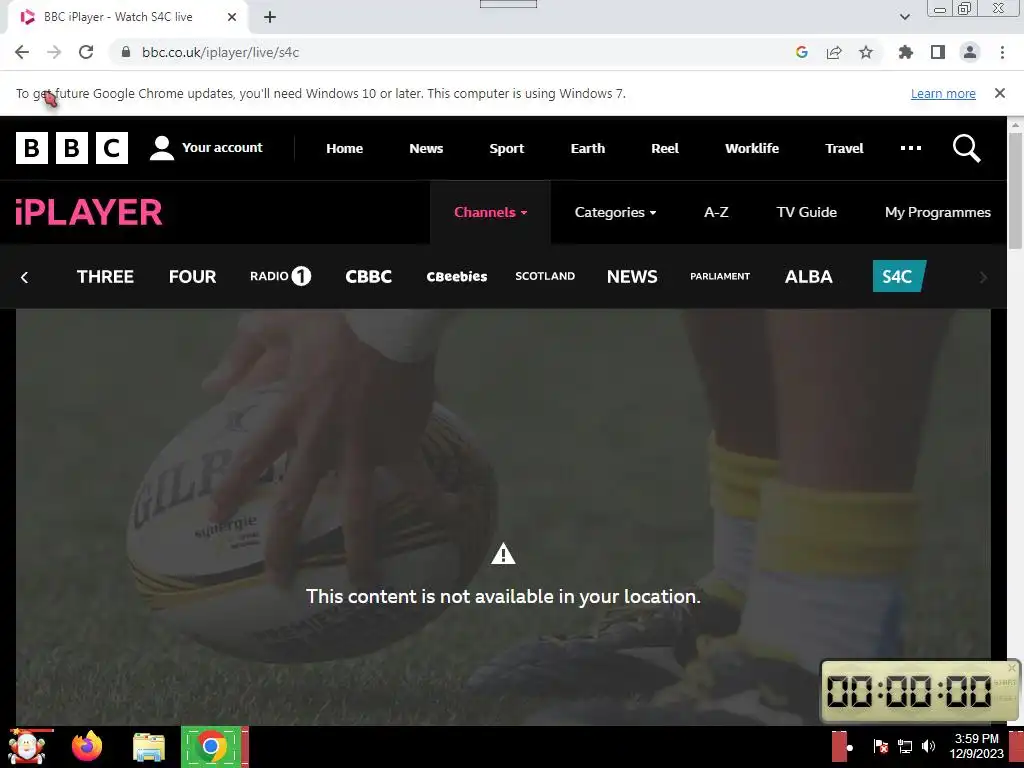Click the page vertical scrollbar thumb
The width and height of the screenshot is (1024, 768).
point(1016,189)
